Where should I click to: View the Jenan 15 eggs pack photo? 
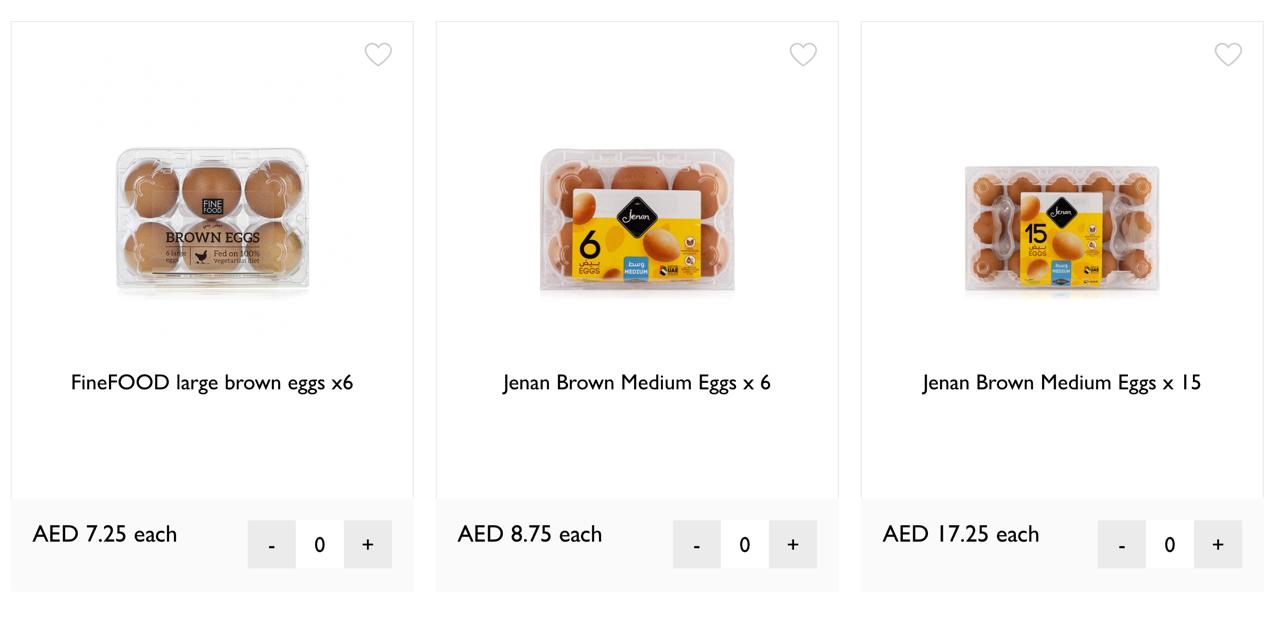point(1062,229)
